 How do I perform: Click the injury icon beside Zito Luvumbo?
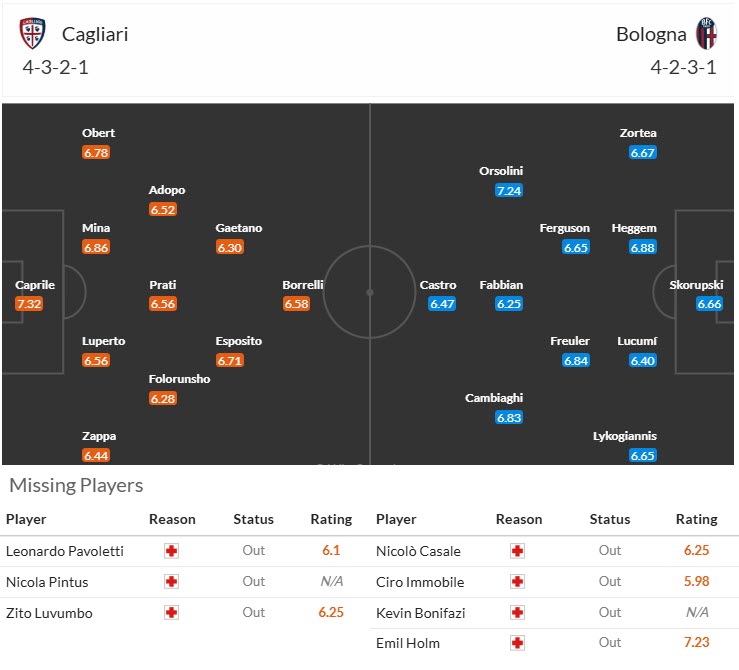coord(172,613)
